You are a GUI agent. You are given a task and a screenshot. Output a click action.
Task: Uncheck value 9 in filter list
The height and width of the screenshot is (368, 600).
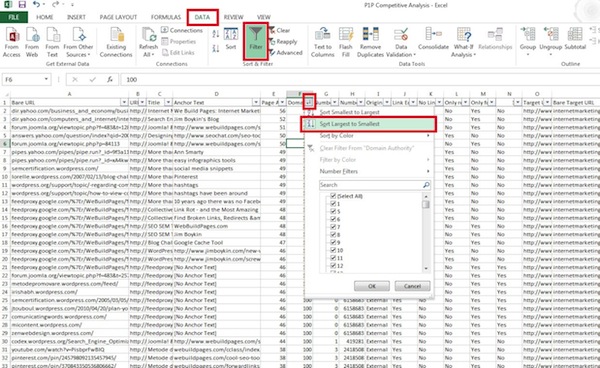[x=333, y=242]
